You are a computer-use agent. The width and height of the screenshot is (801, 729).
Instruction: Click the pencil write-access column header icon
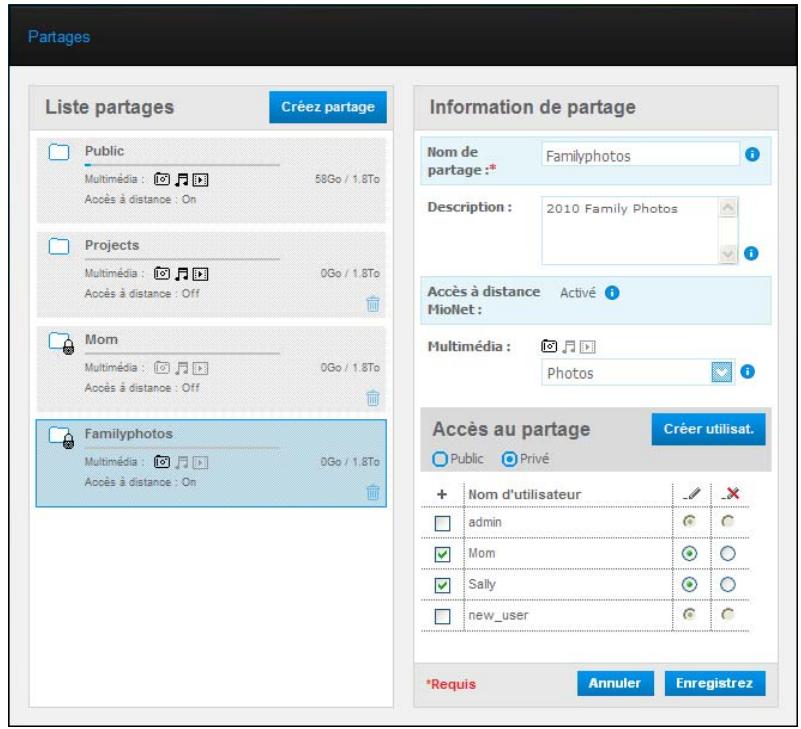tap(691, 493)
